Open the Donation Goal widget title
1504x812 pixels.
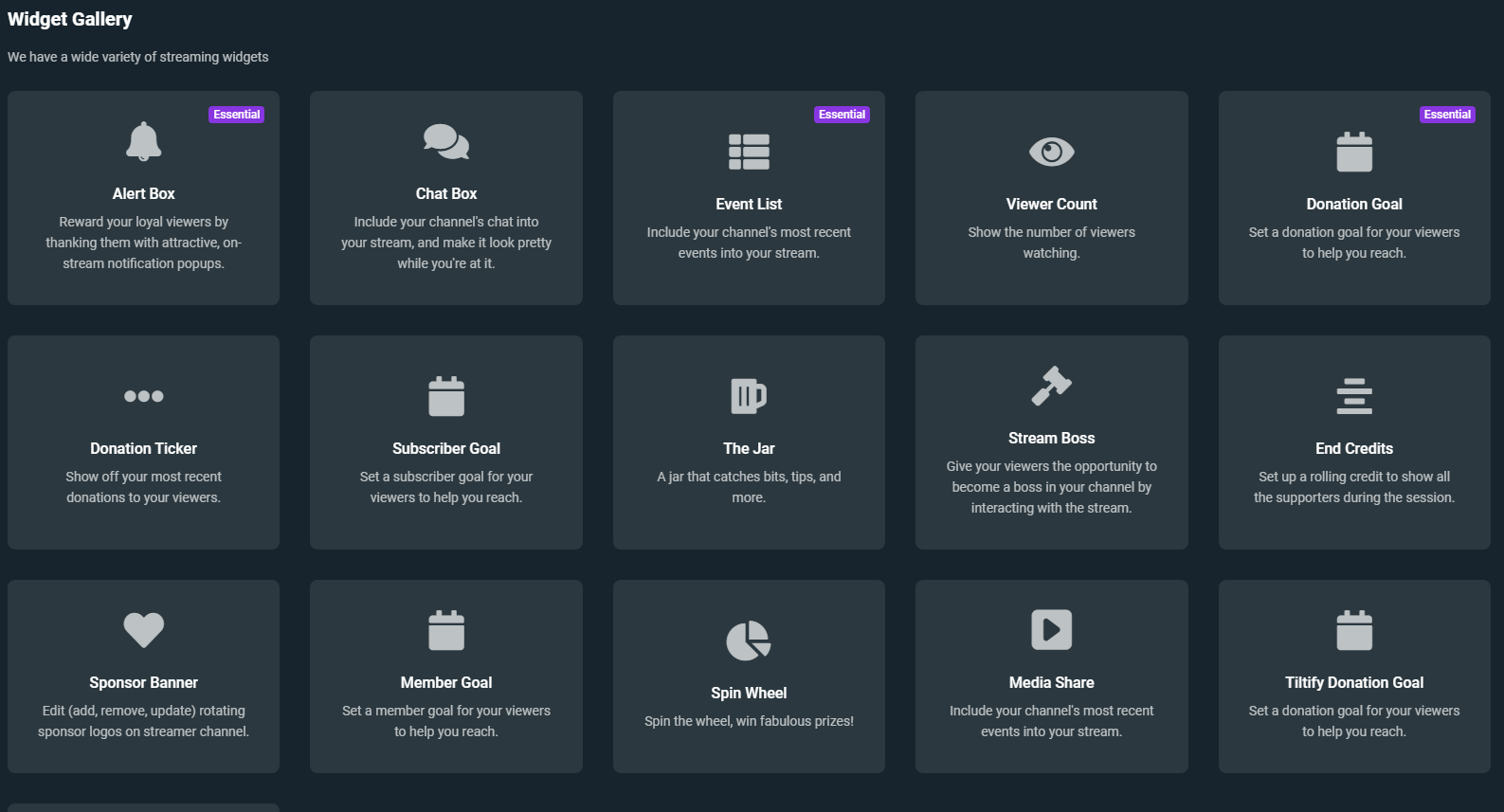pos(1354,204)
